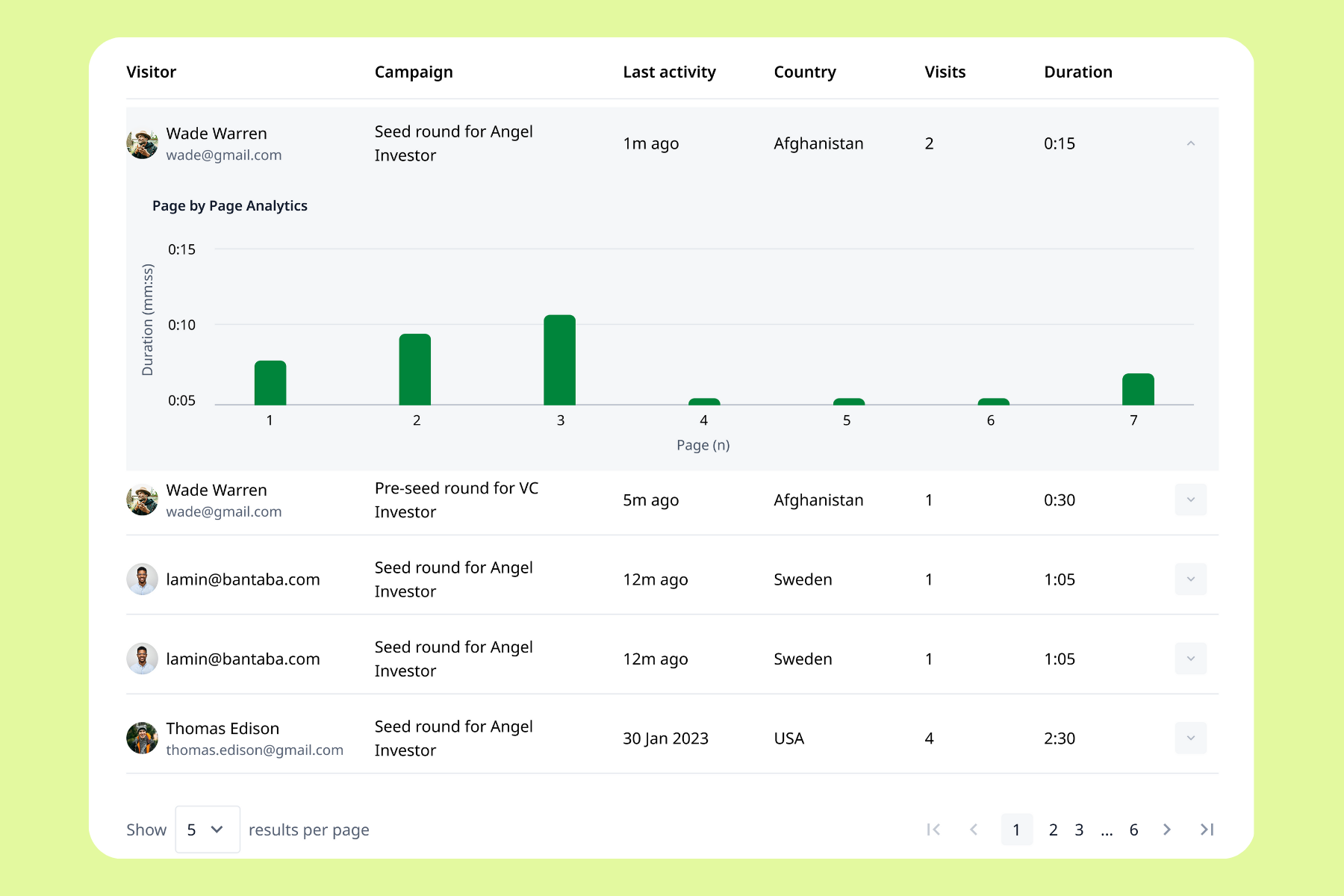Screen dimensions: 1344x896
Task: Select page 3 in pagination
Action: 1079,830
